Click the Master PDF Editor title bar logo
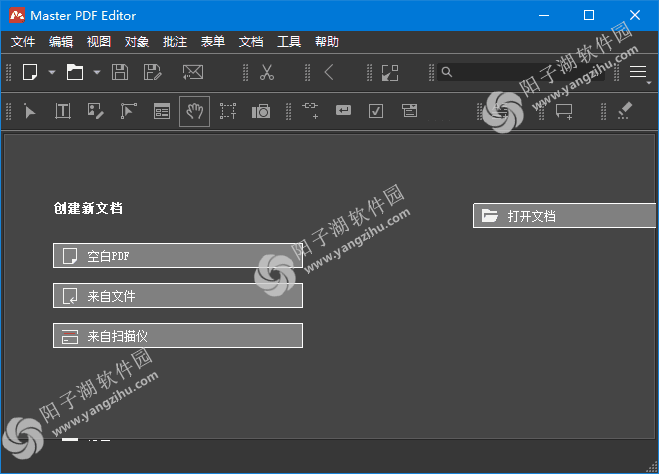Image resolution: width=659 pixels, height=474 pixels. [x=17, y=16]
